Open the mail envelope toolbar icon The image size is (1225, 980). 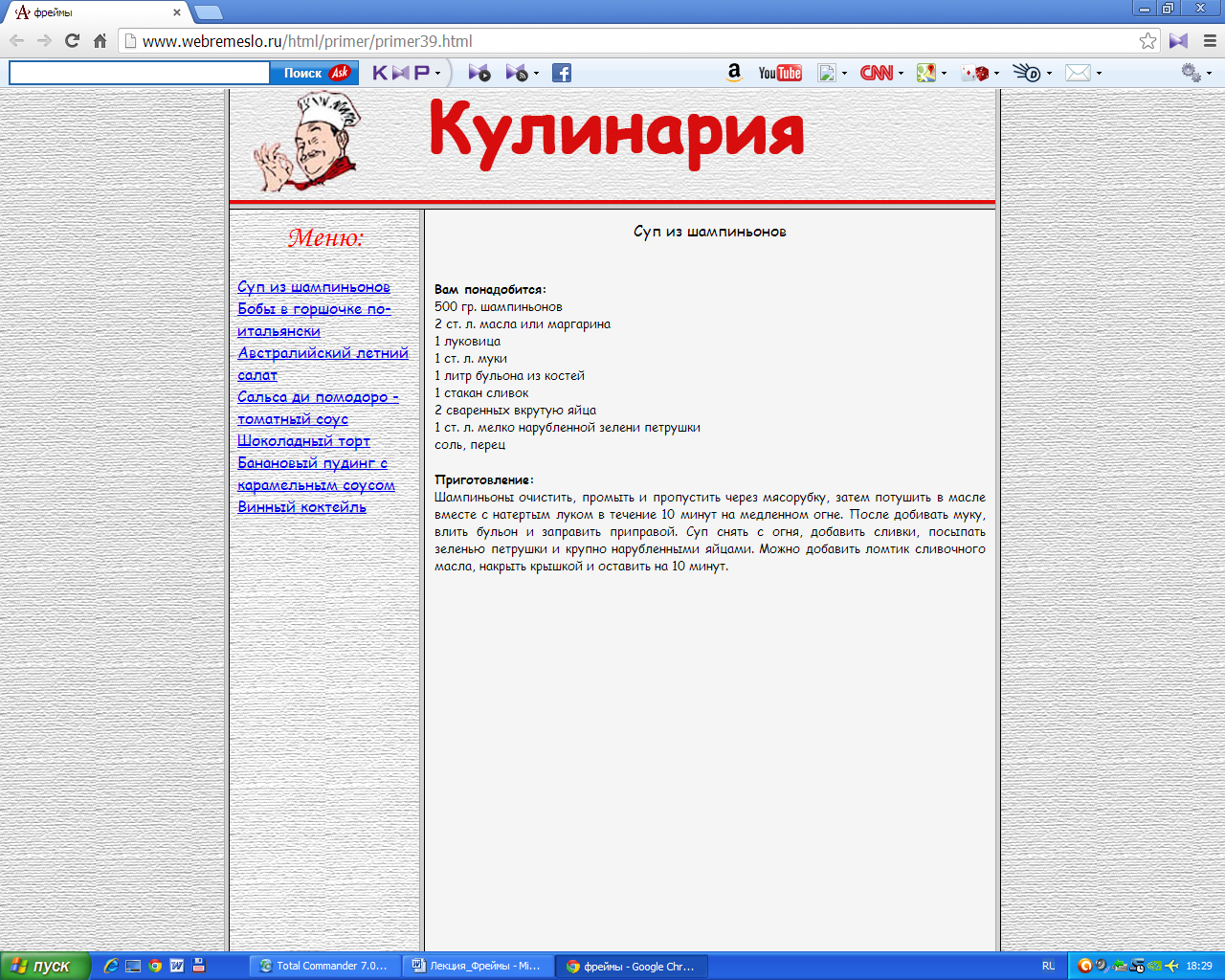click(1078, 73)
